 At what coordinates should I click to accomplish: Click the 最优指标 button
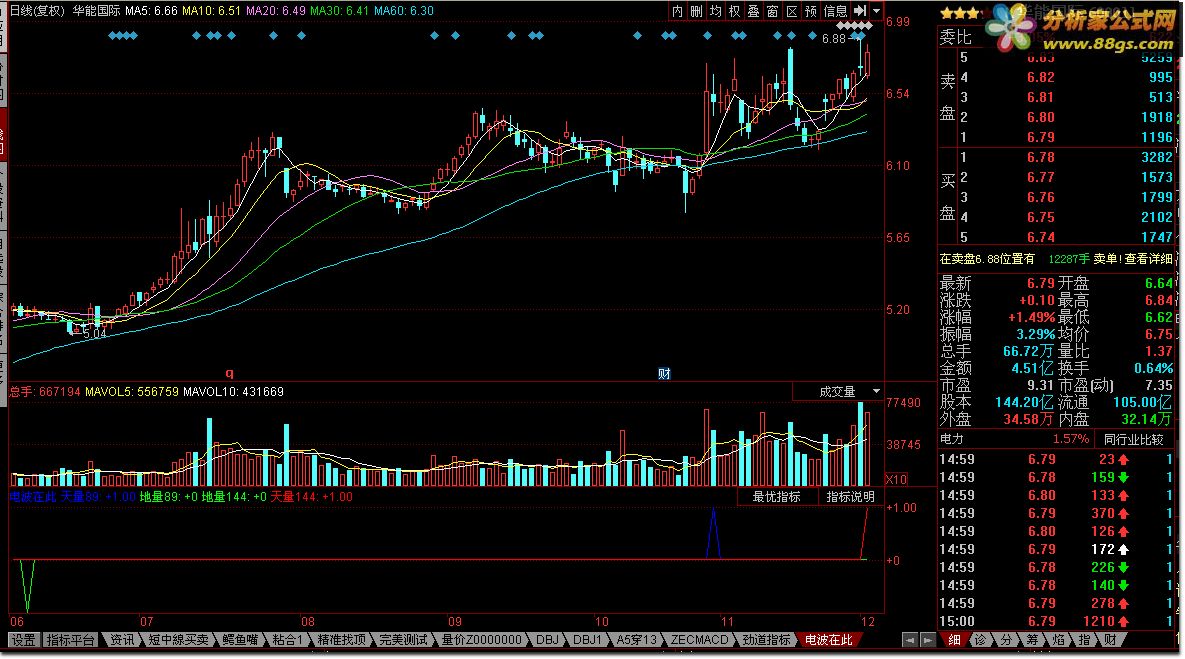coord(777,497)
